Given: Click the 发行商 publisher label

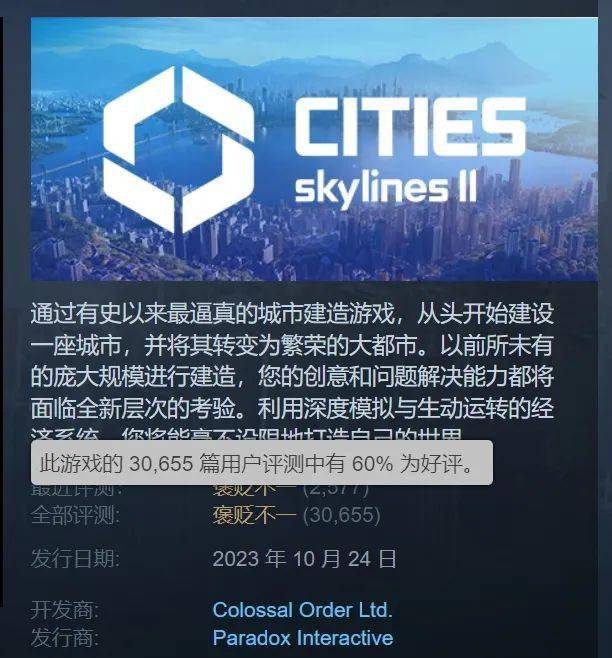Looking at the screenshot, I should tap(65, 638).
